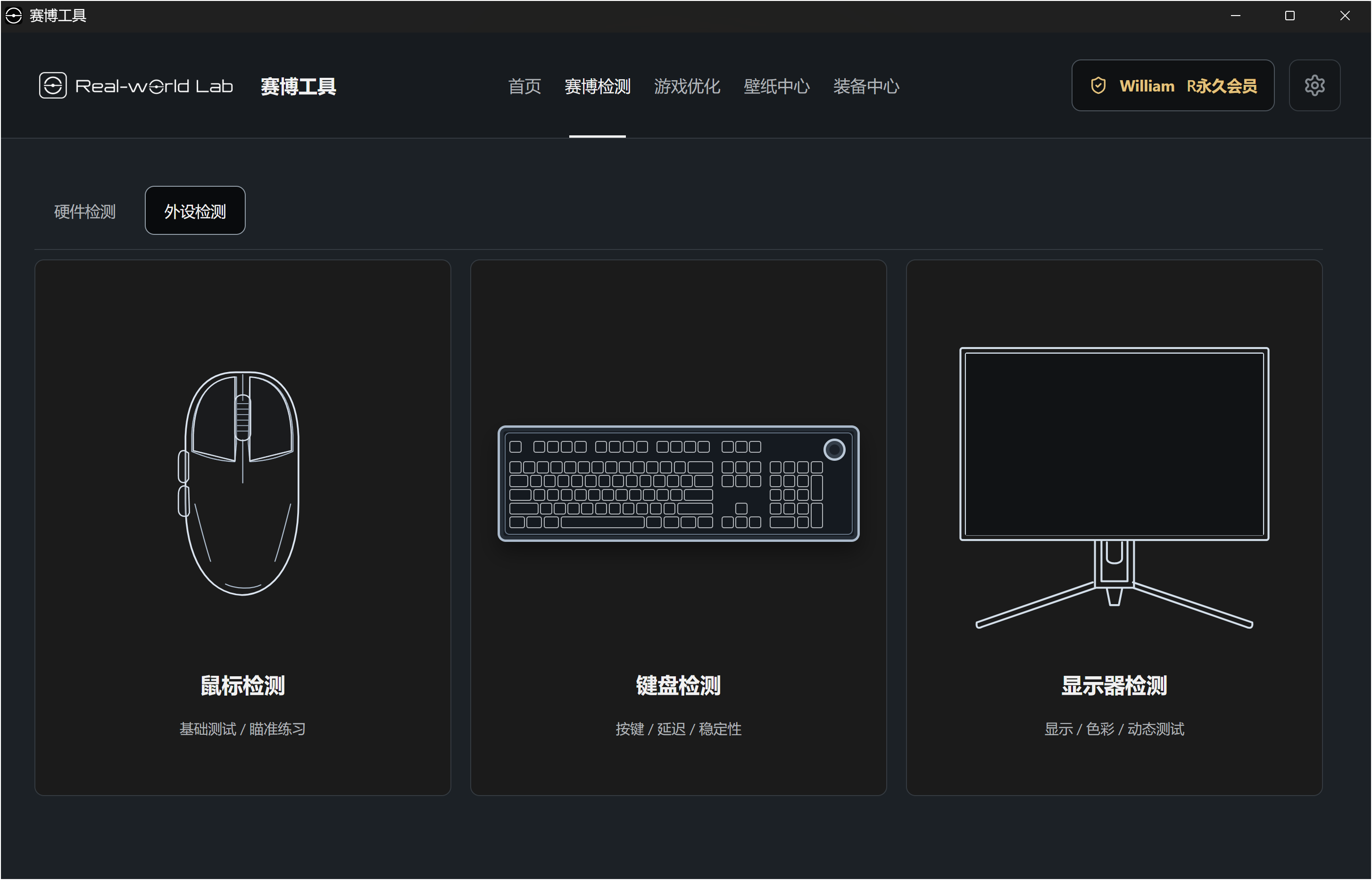Click the 基础测试 / 瞄准练习 description

pyautogui.click(x=242, y=729)
